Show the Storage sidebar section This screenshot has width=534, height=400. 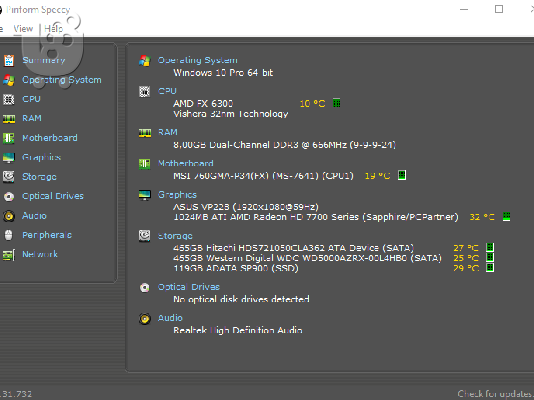[x=39, y=177]
